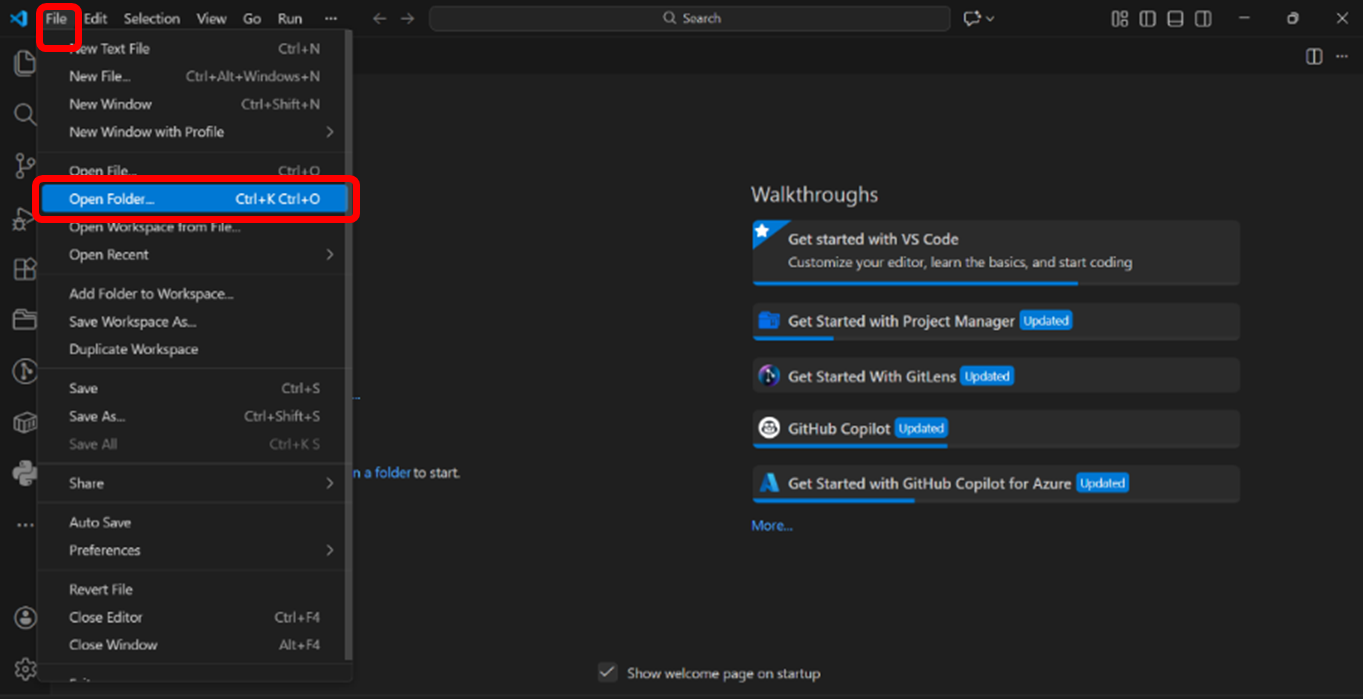Screen dimensions: 1363x699
Task: Open the View menu
Action: [211, 18]
